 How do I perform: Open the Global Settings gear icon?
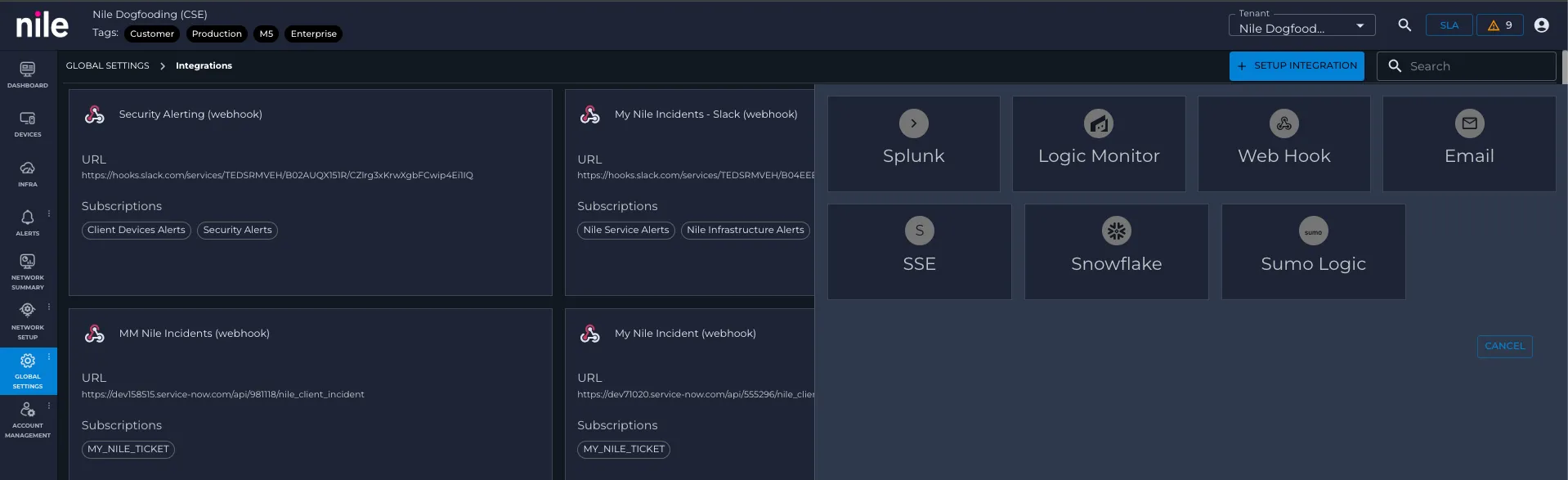click(28, 361)
